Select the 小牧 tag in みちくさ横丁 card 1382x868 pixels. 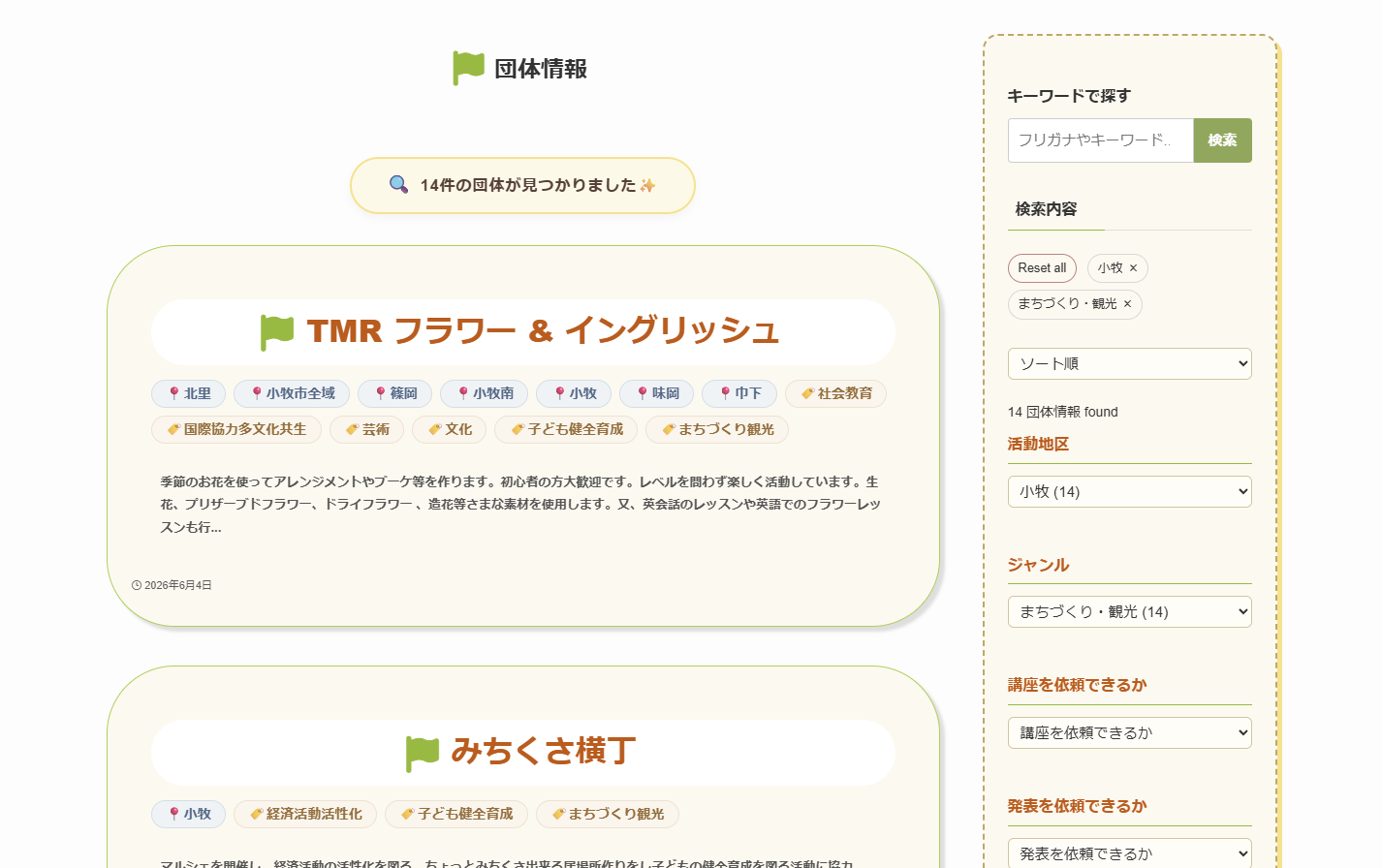(189, 814)
